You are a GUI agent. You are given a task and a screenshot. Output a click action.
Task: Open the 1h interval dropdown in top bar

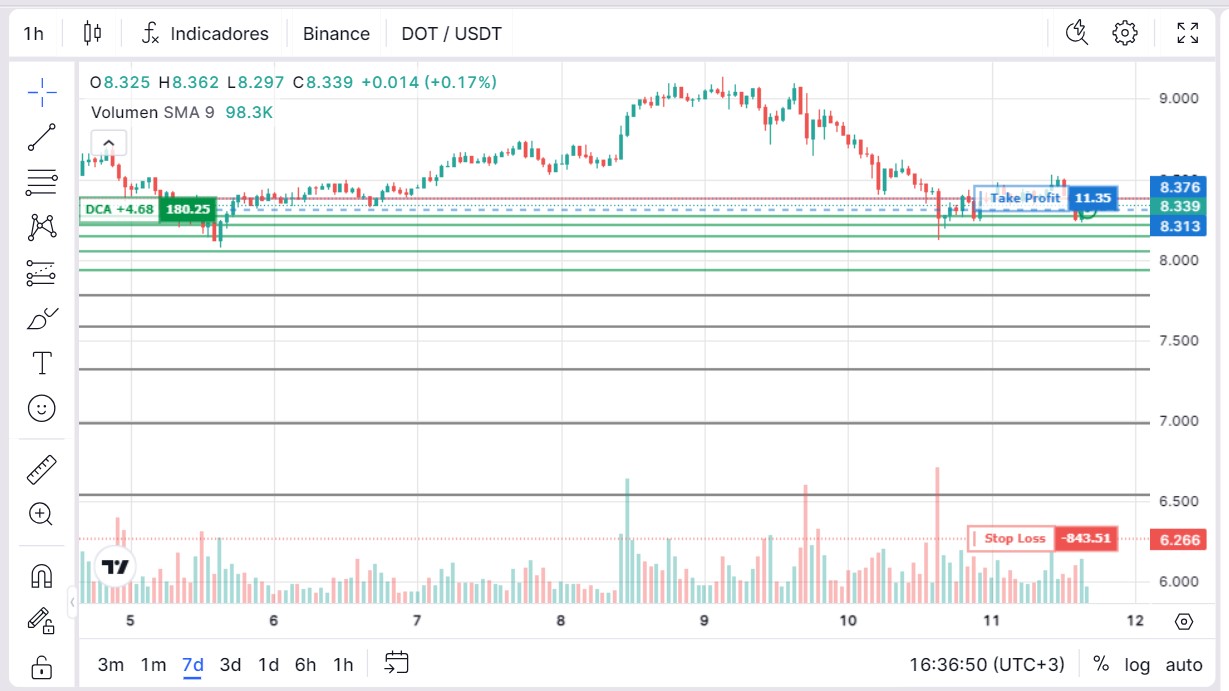click(x=34, y=33)
